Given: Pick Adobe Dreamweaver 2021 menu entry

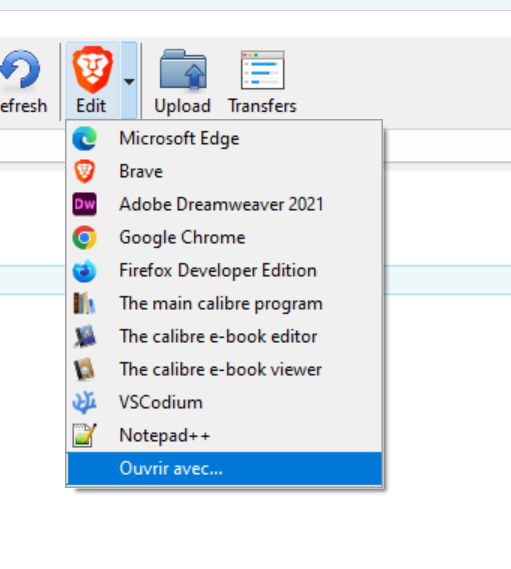Looking at the screenshot, I should 224,205.
